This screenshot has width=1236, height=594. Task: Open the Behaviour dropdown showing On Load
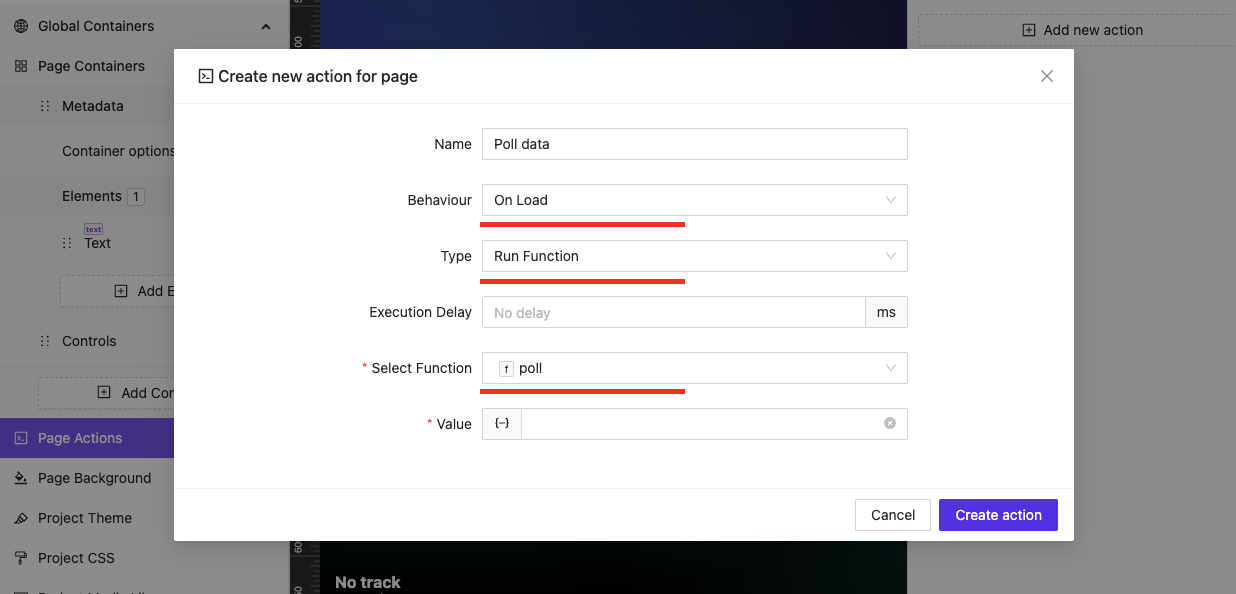pyautogui.click(x=694, y=200)
